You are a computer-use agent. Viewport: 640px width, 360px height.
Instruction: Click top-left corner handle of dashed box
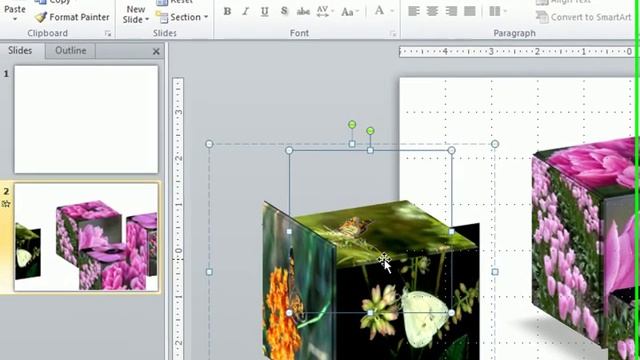(209, 144)
